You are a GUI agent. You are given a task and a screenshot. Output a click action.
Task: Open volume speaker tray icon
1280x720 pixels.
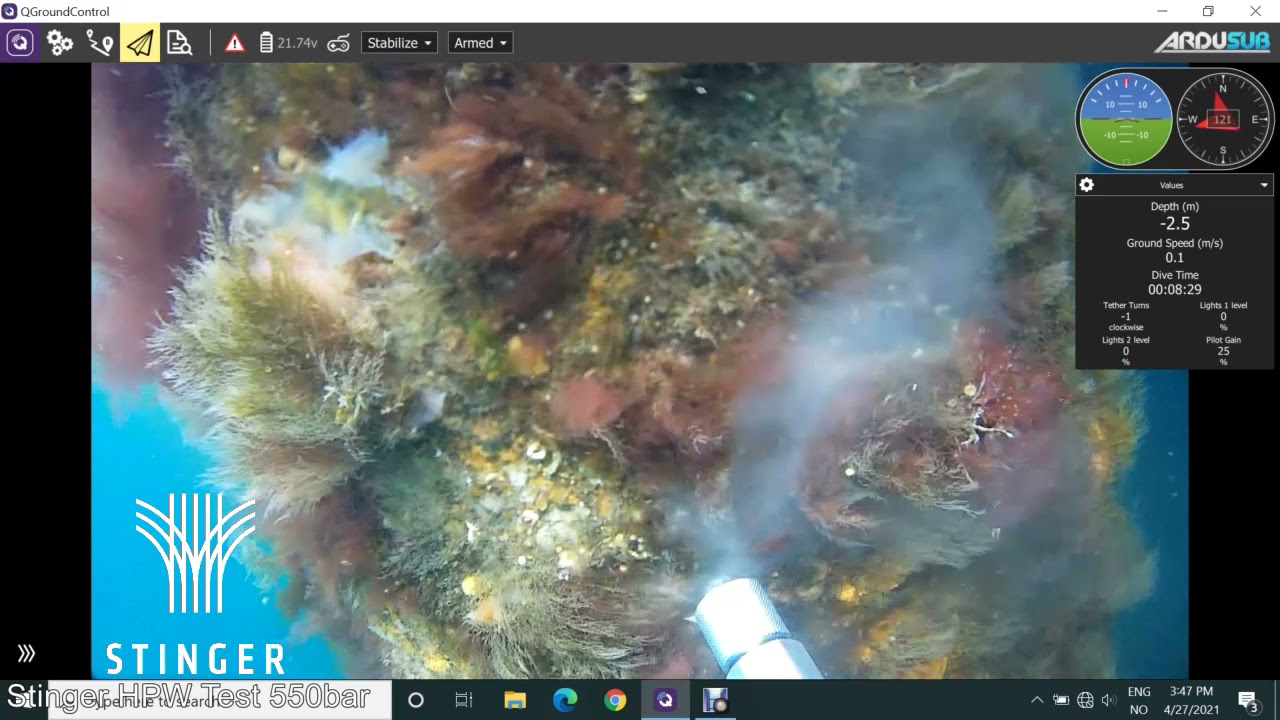pos(1109,700)
